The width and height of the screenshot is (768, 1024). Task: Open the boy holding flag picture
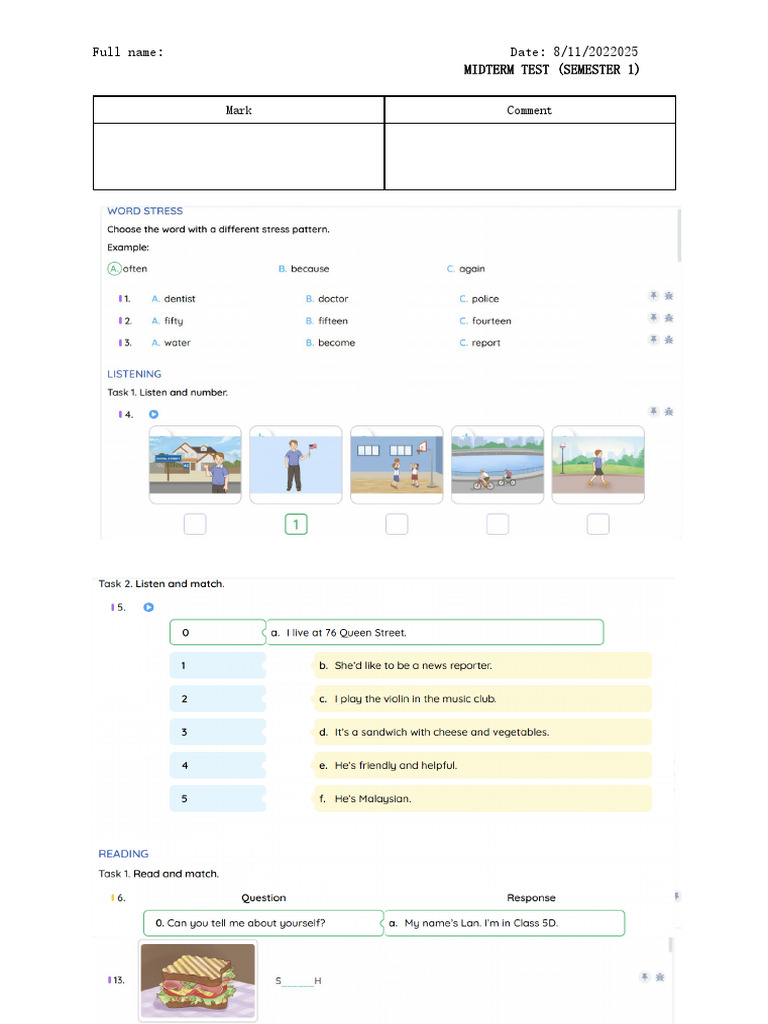296,464
